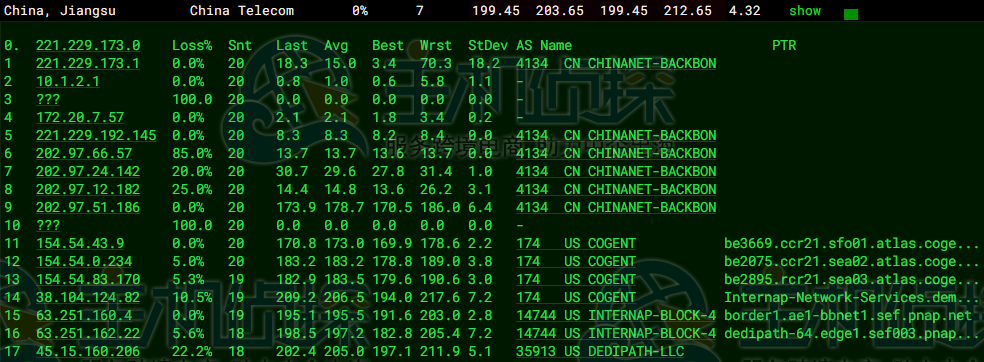
Task: Open IP address 202.97.24.142
Action: [x=88, y=172]
